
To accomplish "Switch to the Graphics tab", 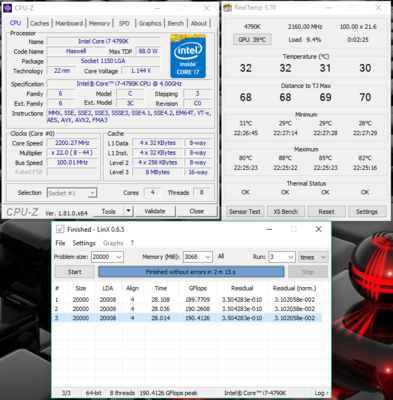I will click(150, 23).
